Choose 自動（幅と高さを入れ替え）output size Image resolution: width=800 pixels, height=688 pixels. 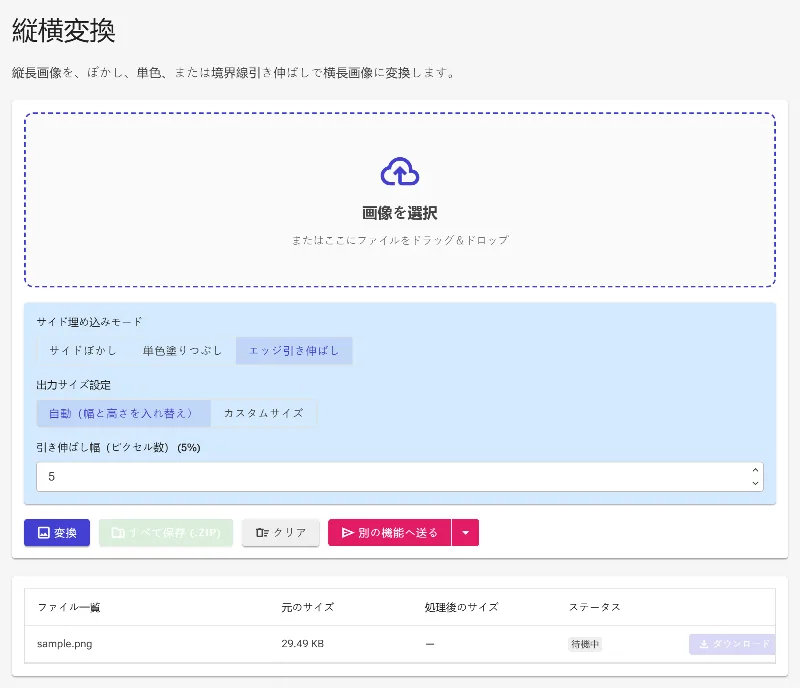pyautogui.click(x=123, y=413)
